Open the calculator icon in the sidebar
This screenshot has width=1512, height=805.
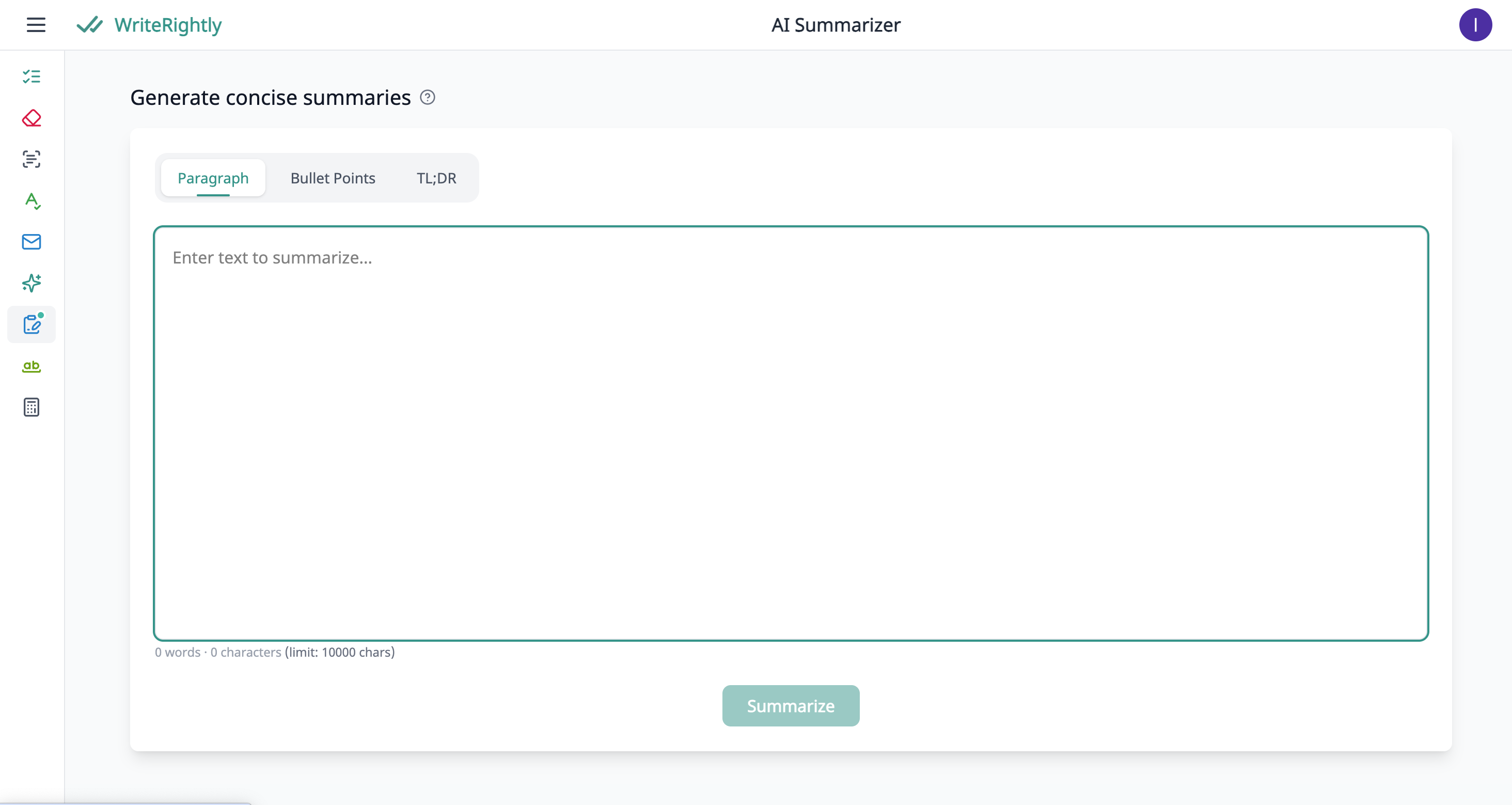point(31,408)
